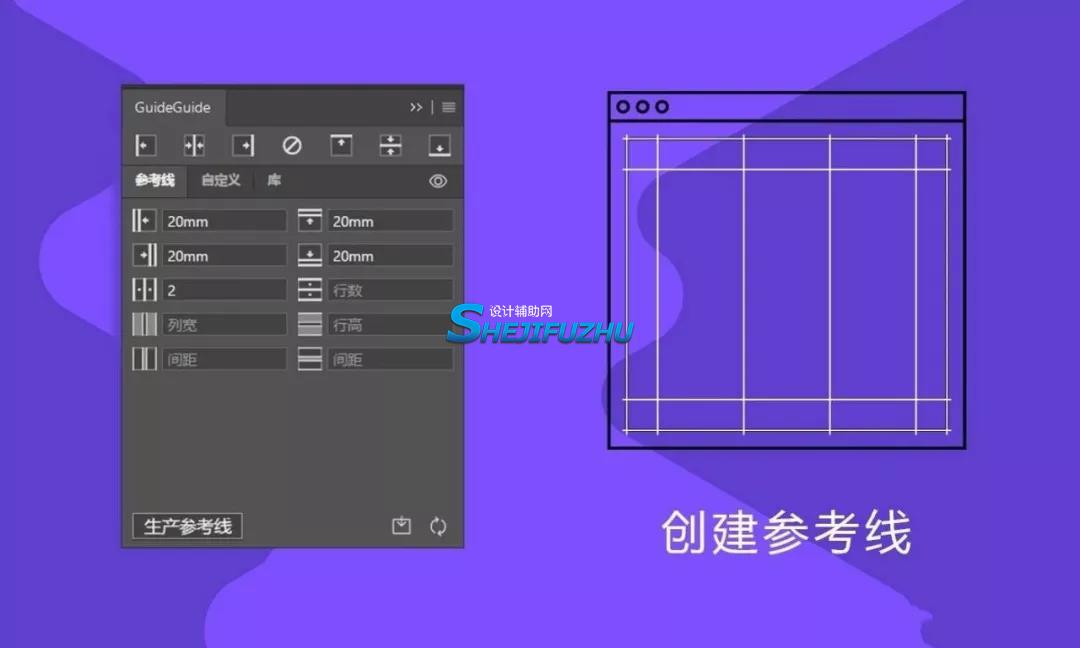
Task: Click the reset form refresh icon
Action: pos(438,526)
